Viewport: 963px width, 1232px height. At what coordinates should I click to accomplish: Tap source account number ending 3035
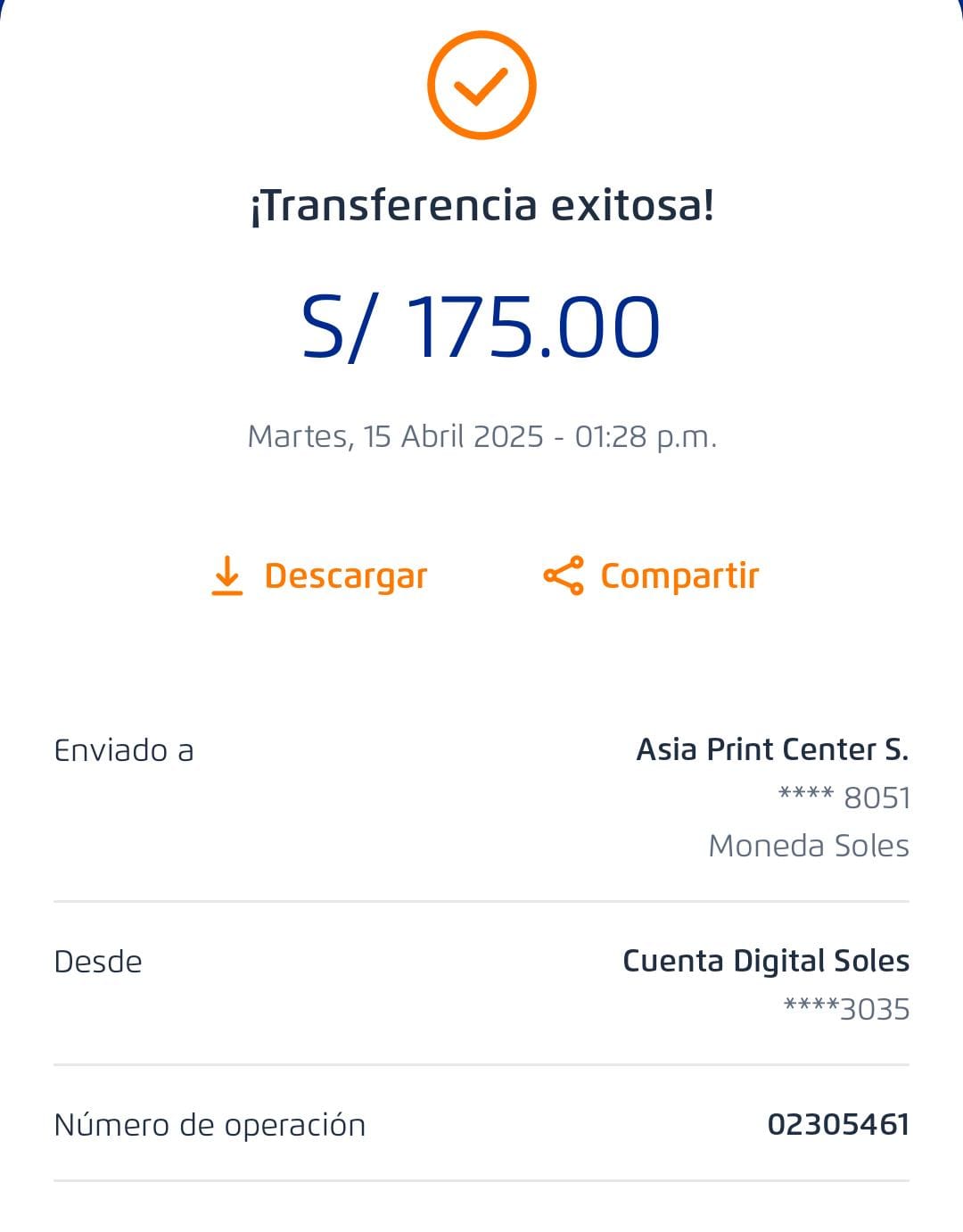pos(846,1009)
